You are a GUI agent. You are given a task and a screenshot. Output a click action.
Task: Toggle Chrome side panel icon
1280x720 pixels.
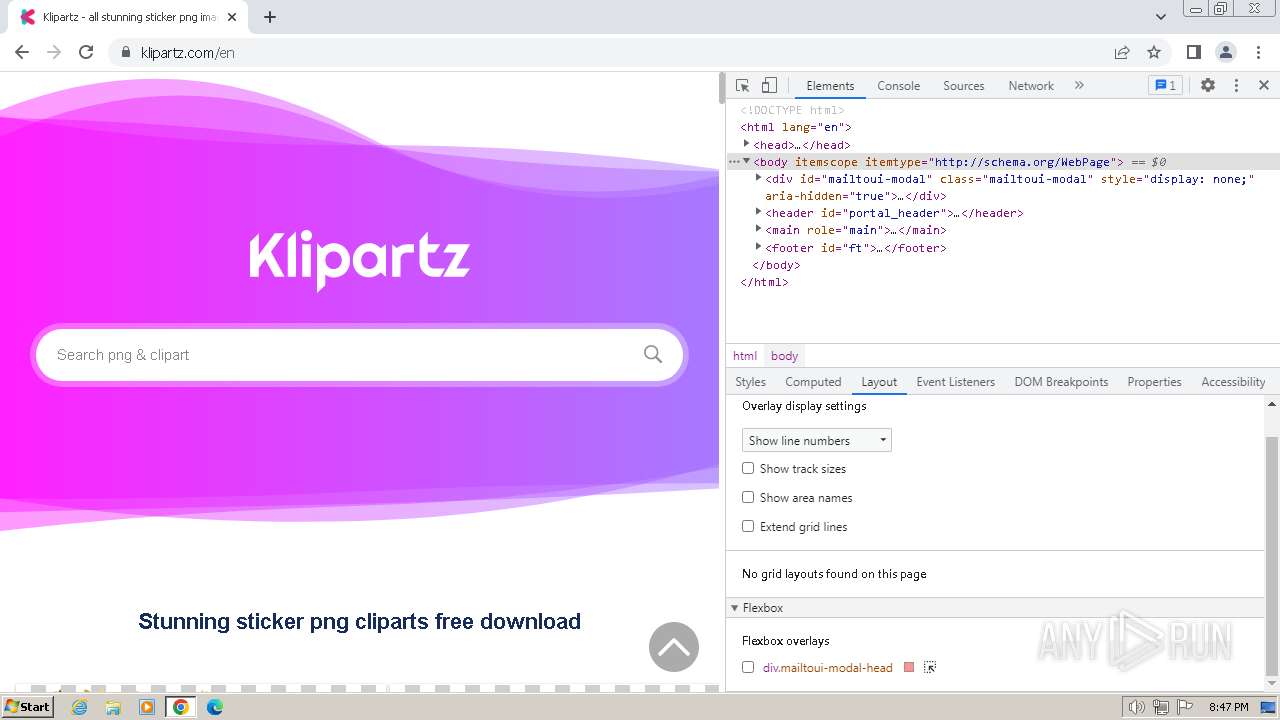[x=1193, y=52]
